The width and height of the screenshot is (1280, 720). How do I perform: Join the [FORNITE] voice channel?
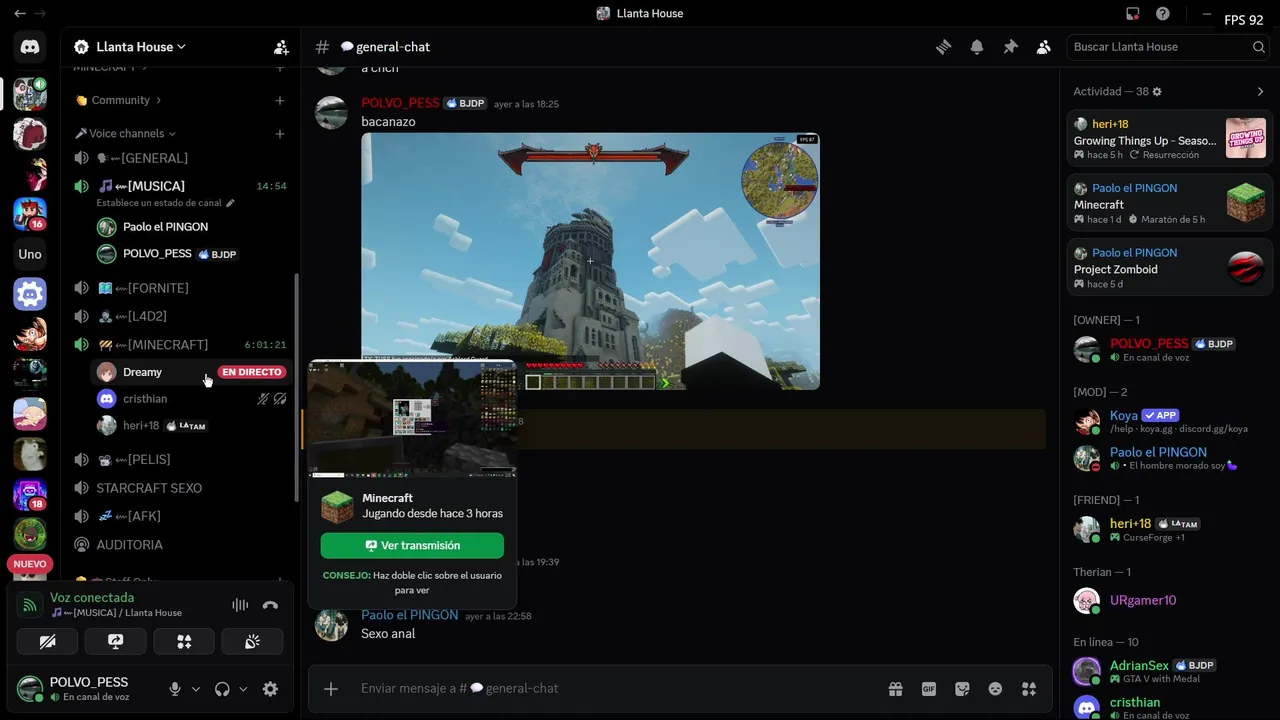click(x=180, y=288)
